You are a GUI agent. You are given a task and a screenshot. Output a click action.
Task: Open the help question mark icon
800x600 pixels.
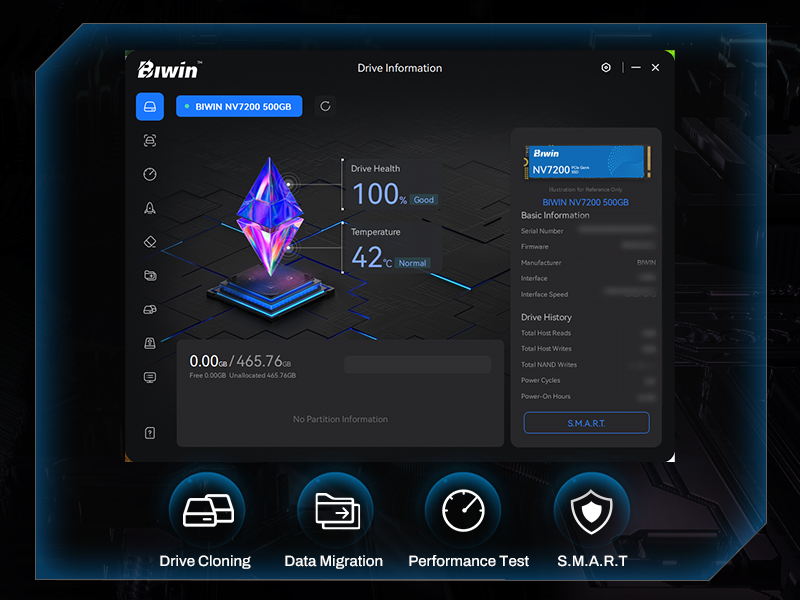(x=150, y=433)
